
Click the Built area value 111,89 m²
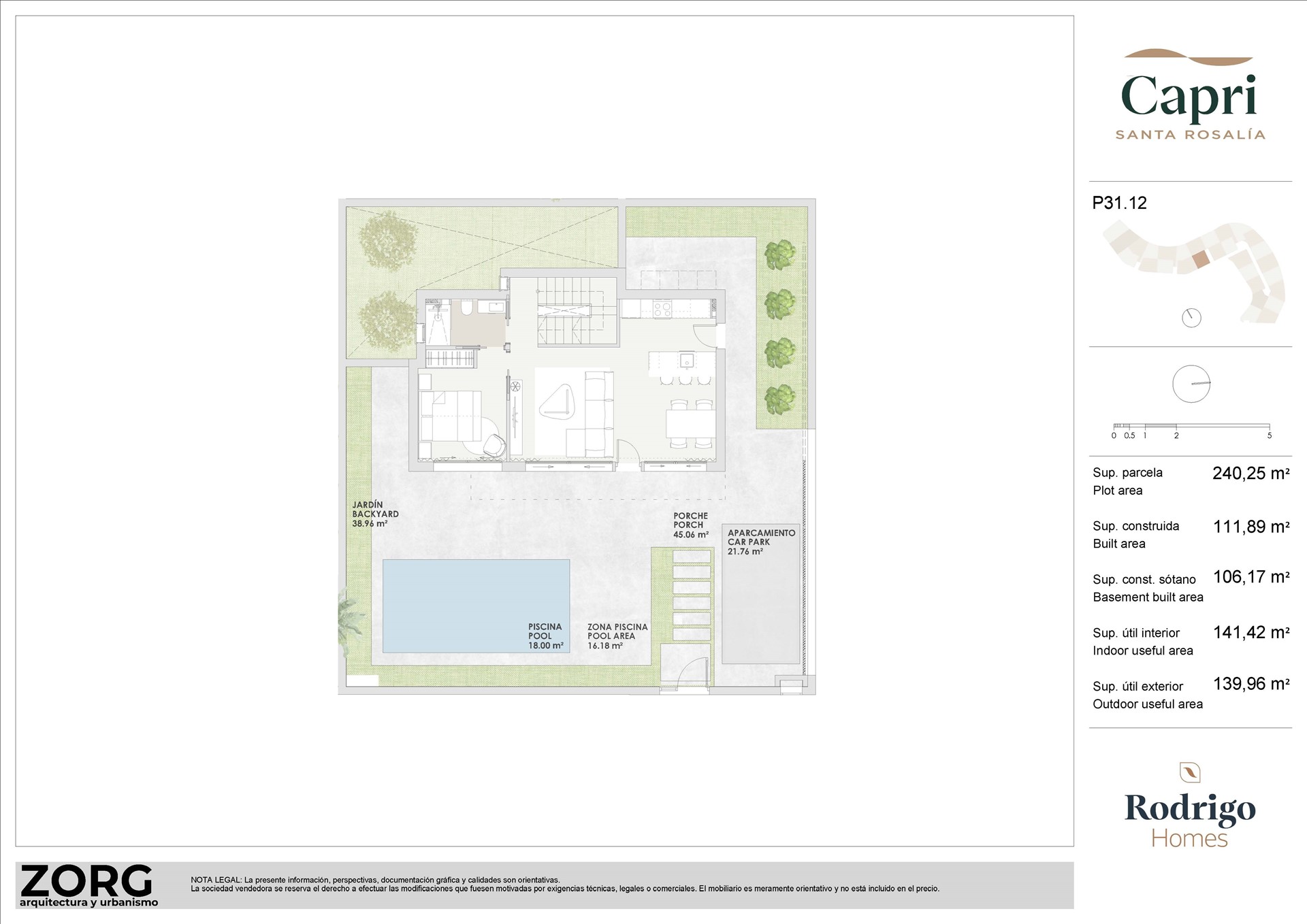(1250, 527)
